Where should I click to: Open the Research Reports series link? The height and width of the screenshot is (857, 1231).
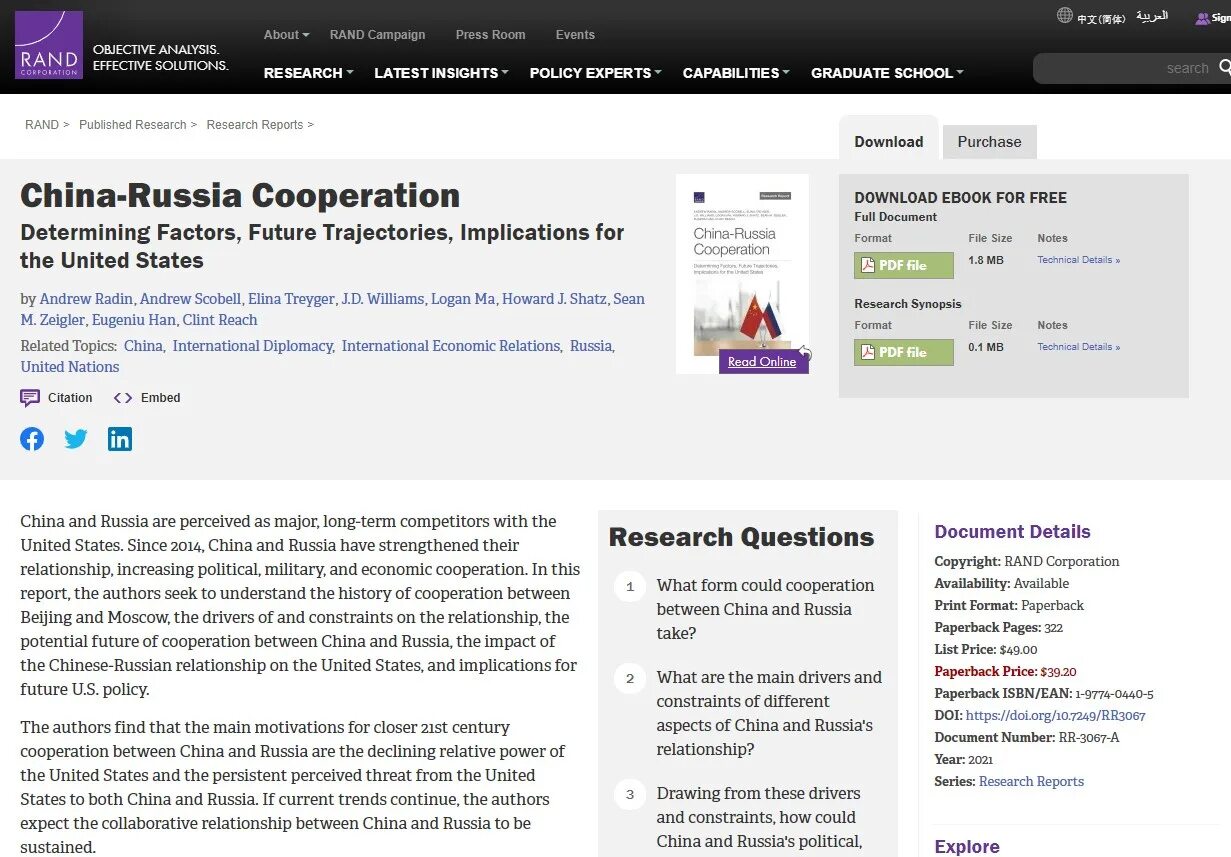coord(1031,782)
